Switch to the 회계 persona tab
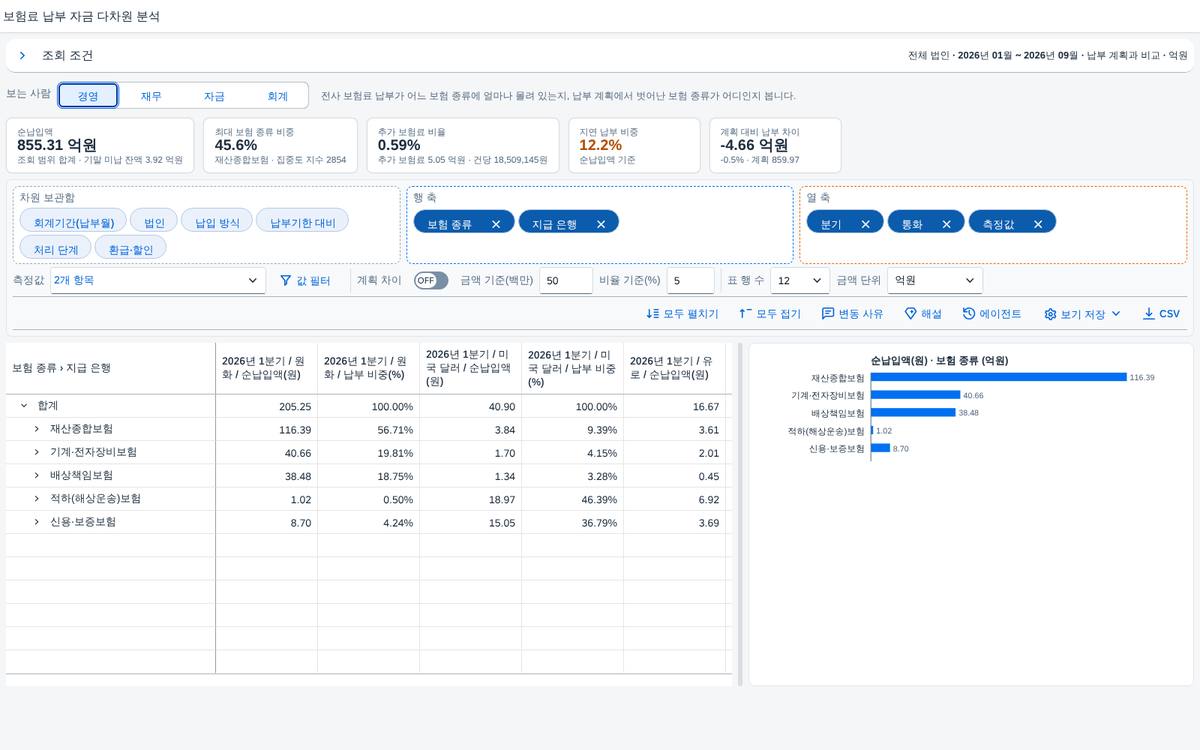This screenshot has width=1200, height=750. coord(277,96)
